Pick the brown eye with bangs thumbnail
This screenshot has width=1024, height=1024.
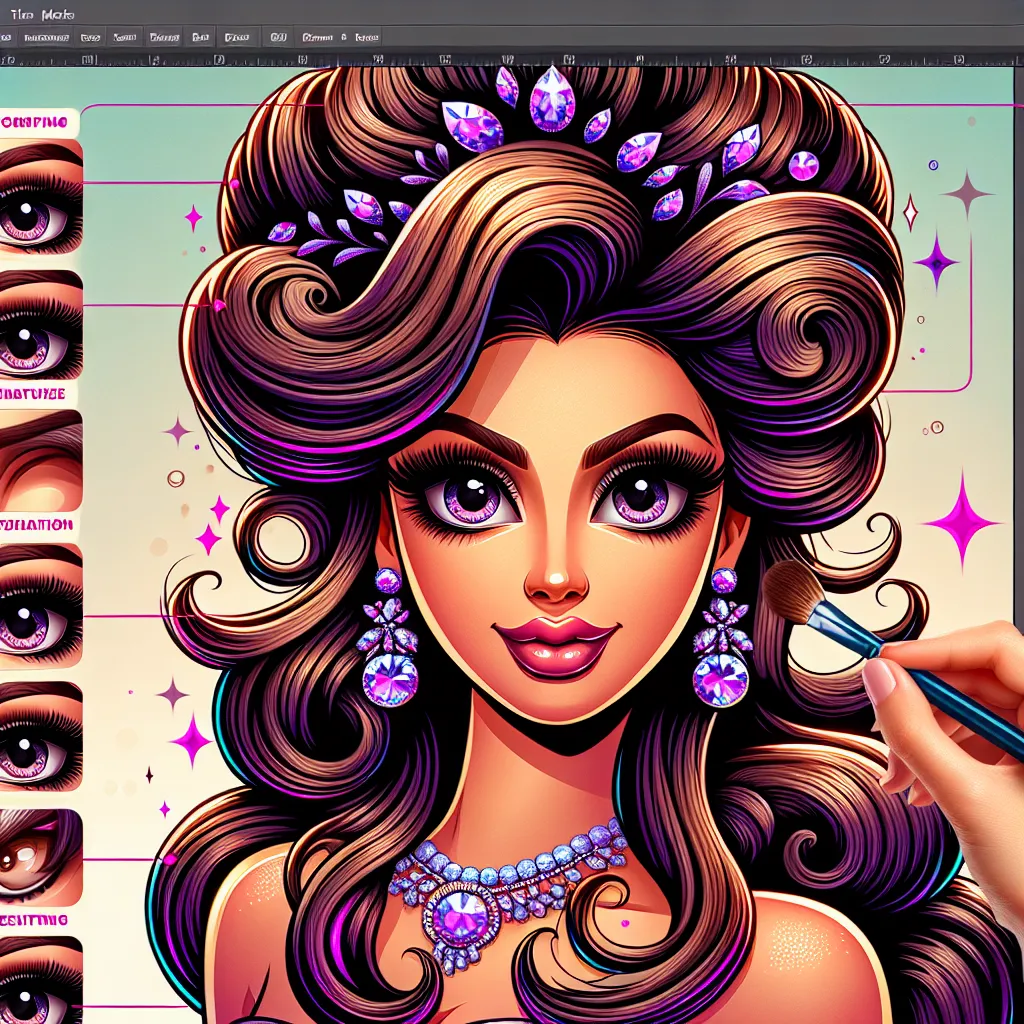point(40,850)
